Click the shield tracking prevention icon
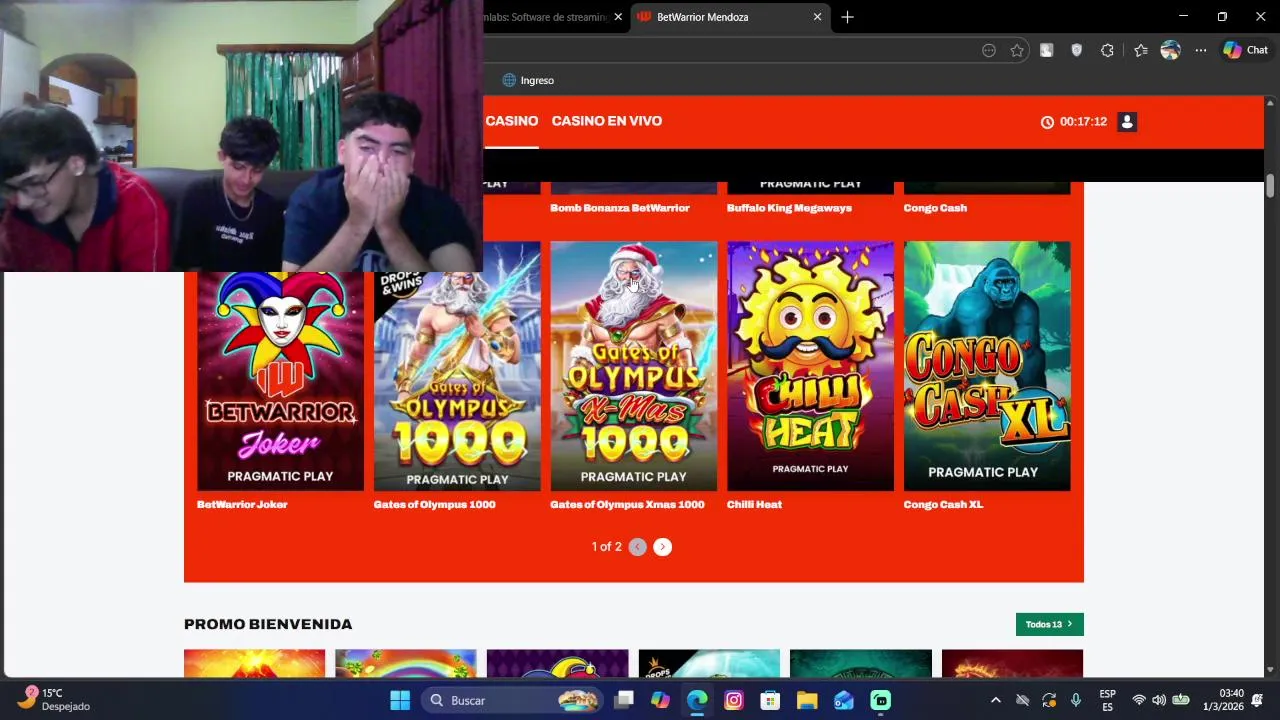Screen dimensions: 1280x720 [1077, 50]
